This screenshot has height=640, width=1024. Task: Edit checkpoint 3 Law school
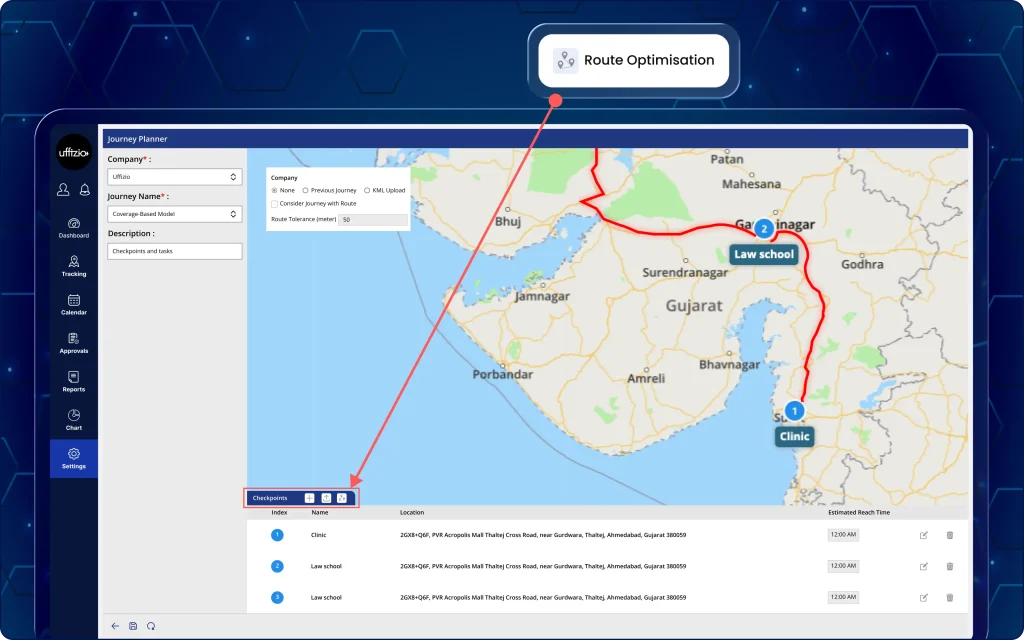click(x=923, y=598)
